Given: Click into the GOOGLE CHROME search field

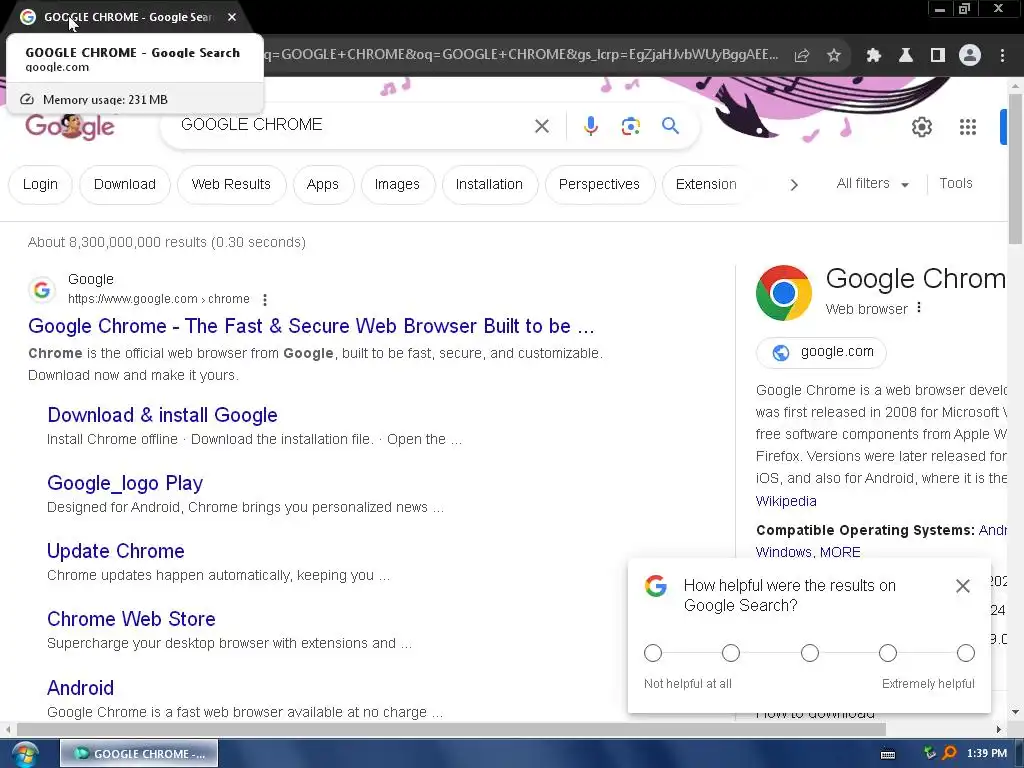Looking at the screenshot, I should (x=353, y=125).
